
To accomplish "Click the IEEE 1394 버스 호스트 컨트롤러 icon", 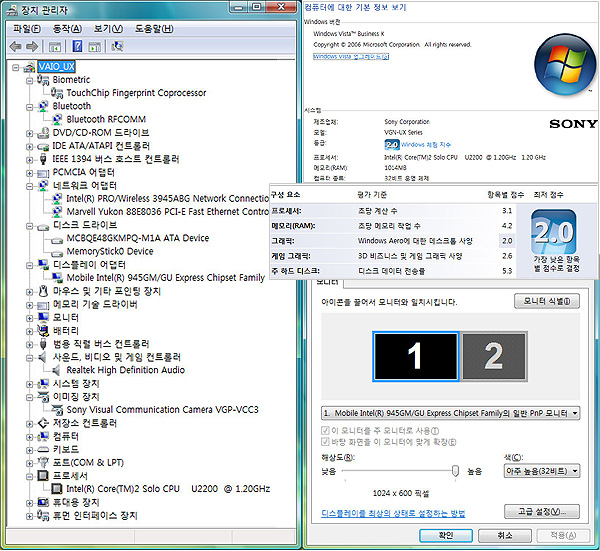I will (x=43, y=159).
